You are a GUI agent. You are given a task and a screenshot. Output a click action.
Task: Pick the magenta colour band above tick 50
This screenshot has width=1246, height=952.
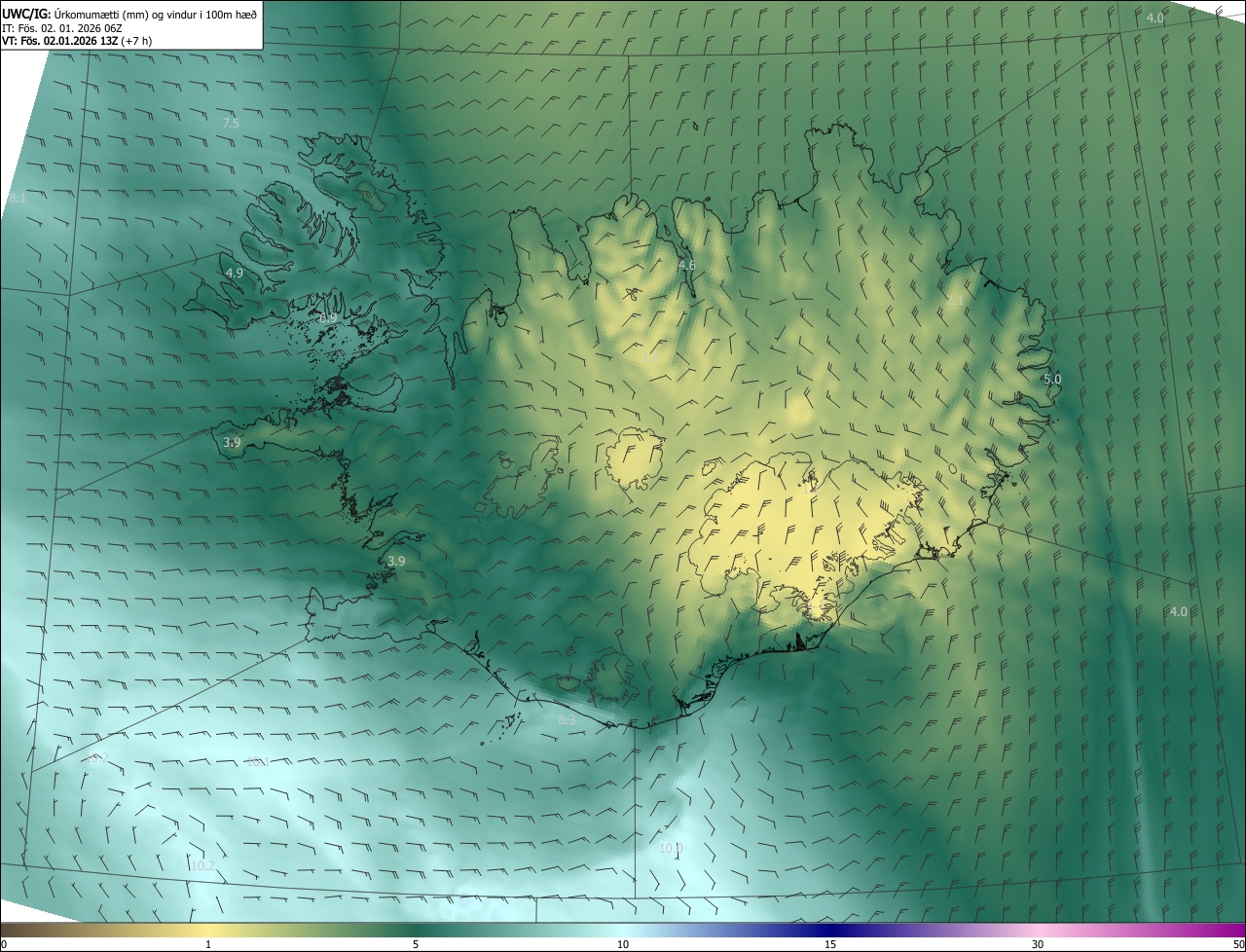coord(1236,930)
